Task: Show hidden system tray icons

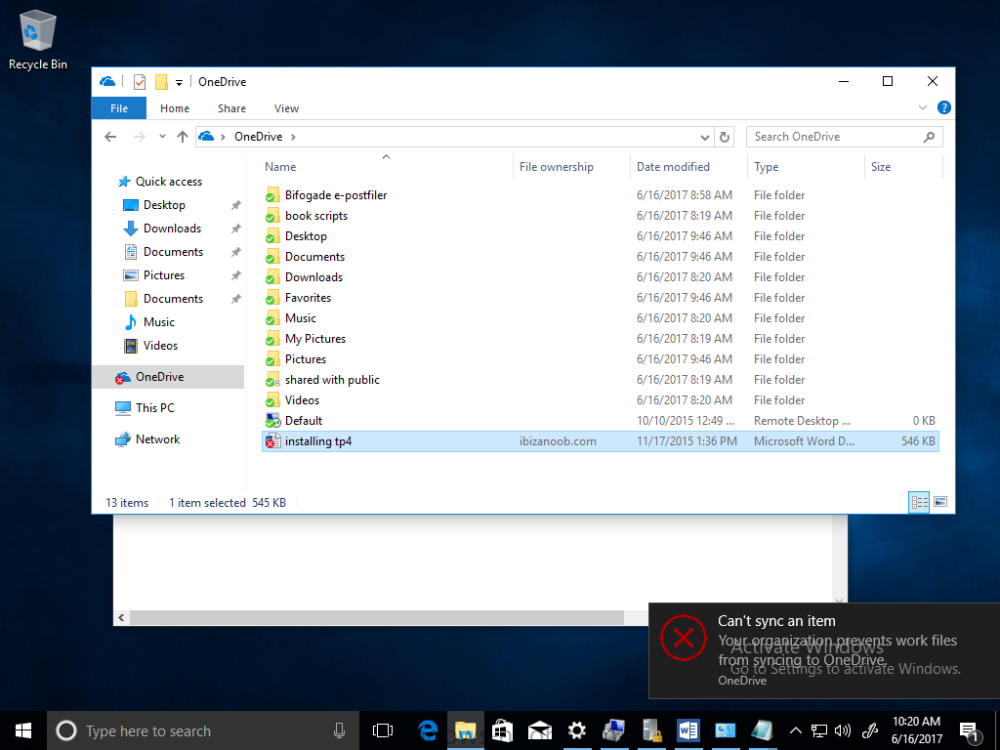Action: point(795,731)
